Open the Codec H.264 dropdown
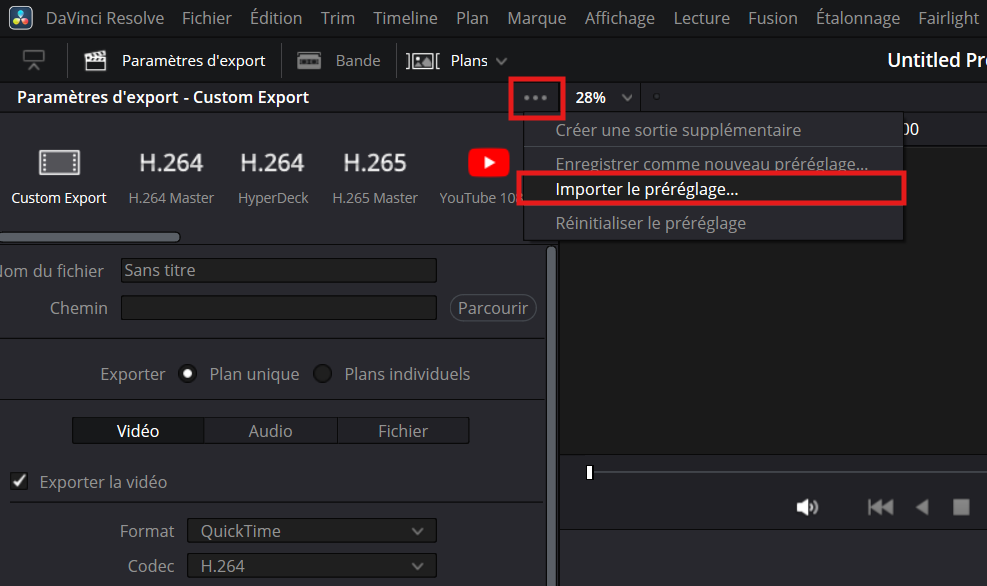Image resolution: width=987 pixels, height=586 pixels. point(311,566)
